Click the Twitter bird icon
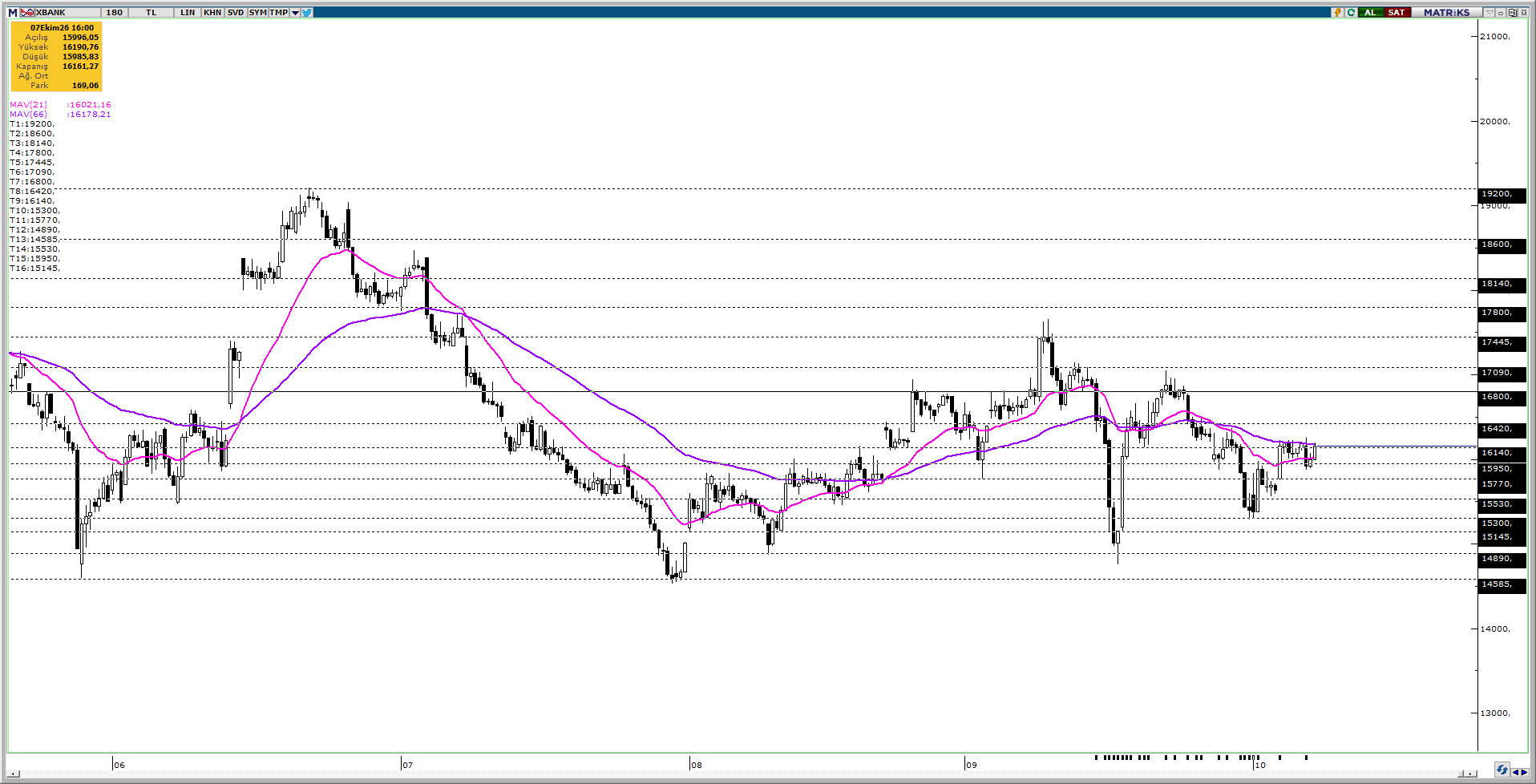 click(x=307, y=13)
